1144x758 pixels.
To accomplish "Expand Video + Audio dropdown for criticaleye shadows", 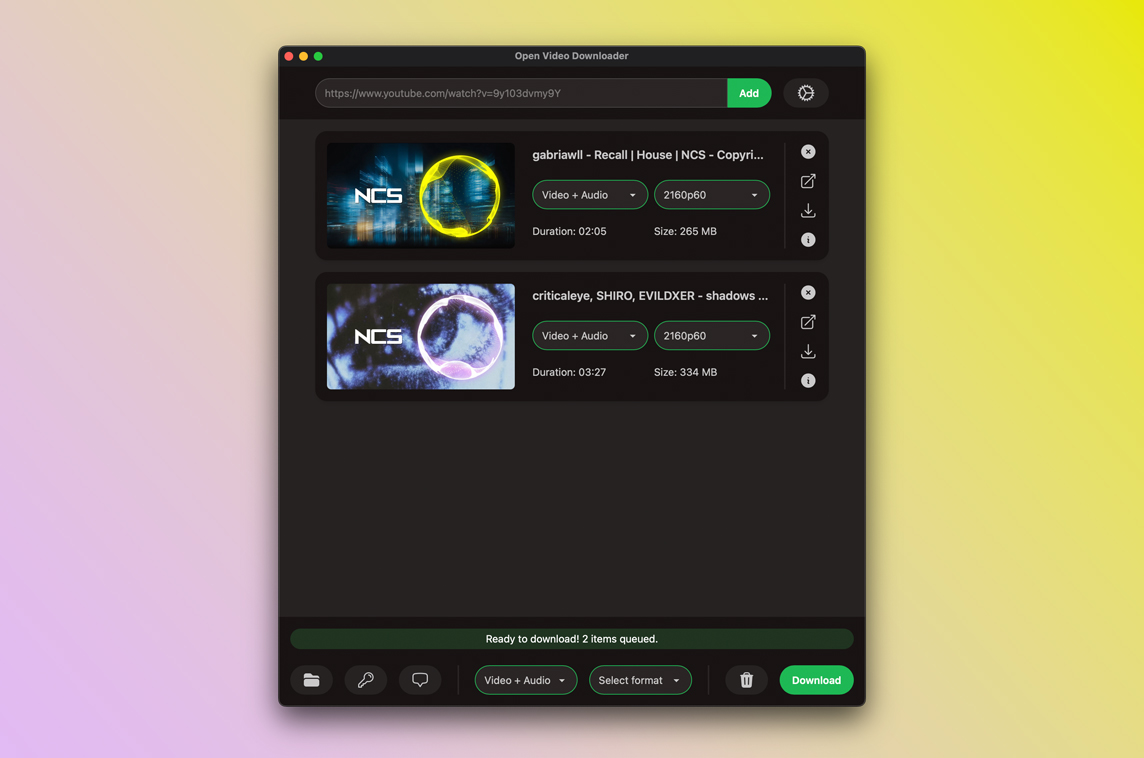I will pos(589,336).
